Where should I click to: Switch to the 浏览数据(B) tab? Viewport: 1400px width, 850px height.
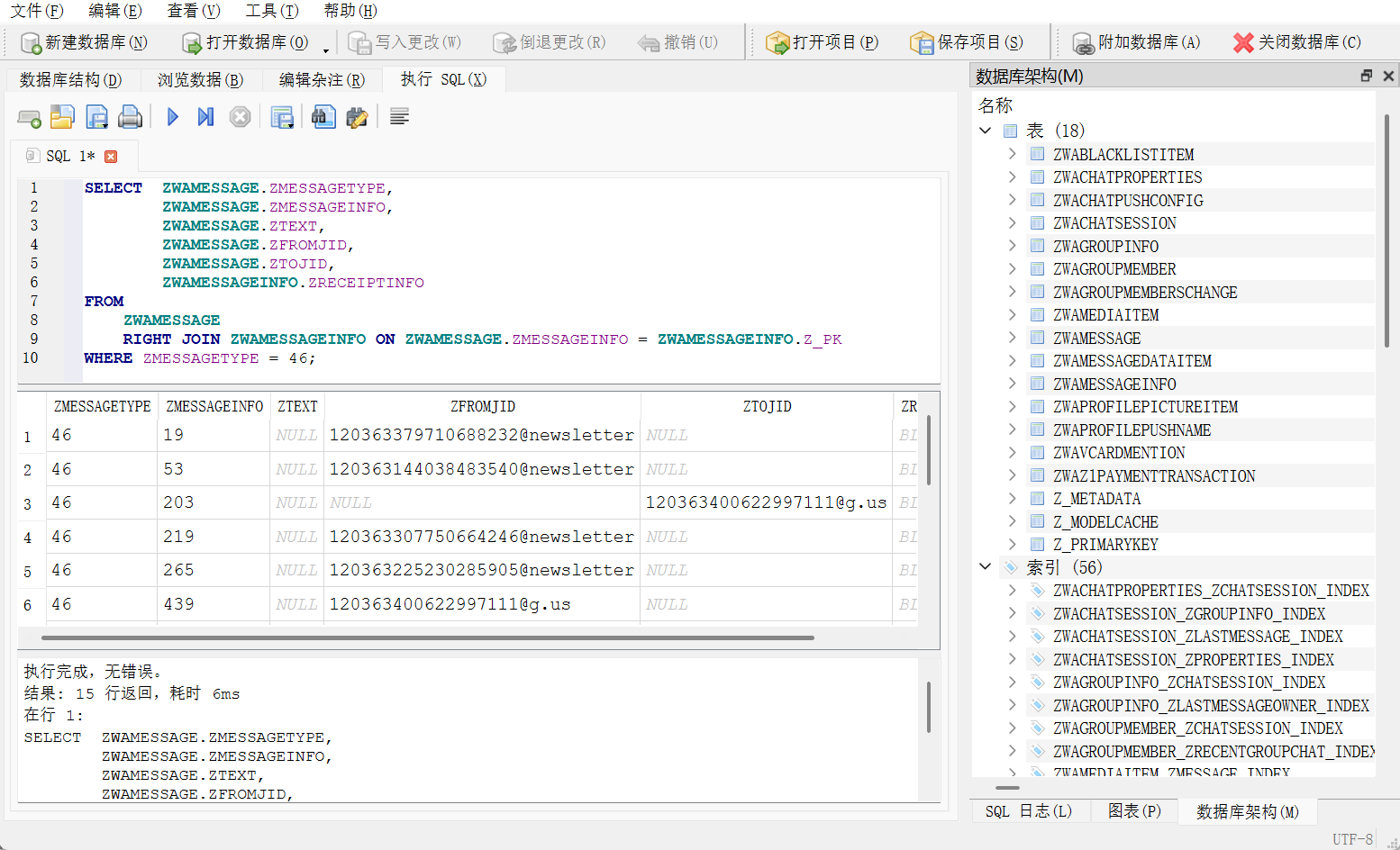(200, 80)
